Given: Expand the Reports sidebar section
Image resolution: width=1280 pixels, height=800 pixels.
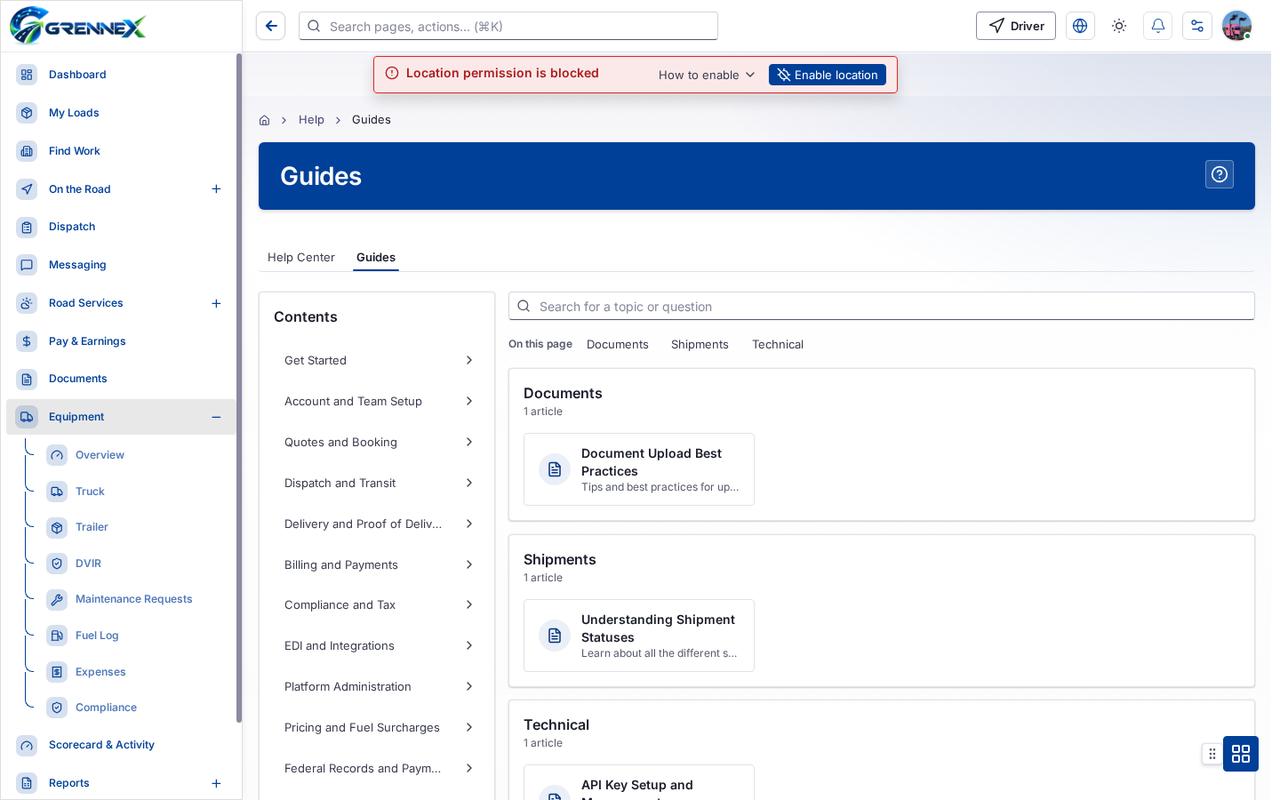Looking at the screenshot, I should click(216, 783).
